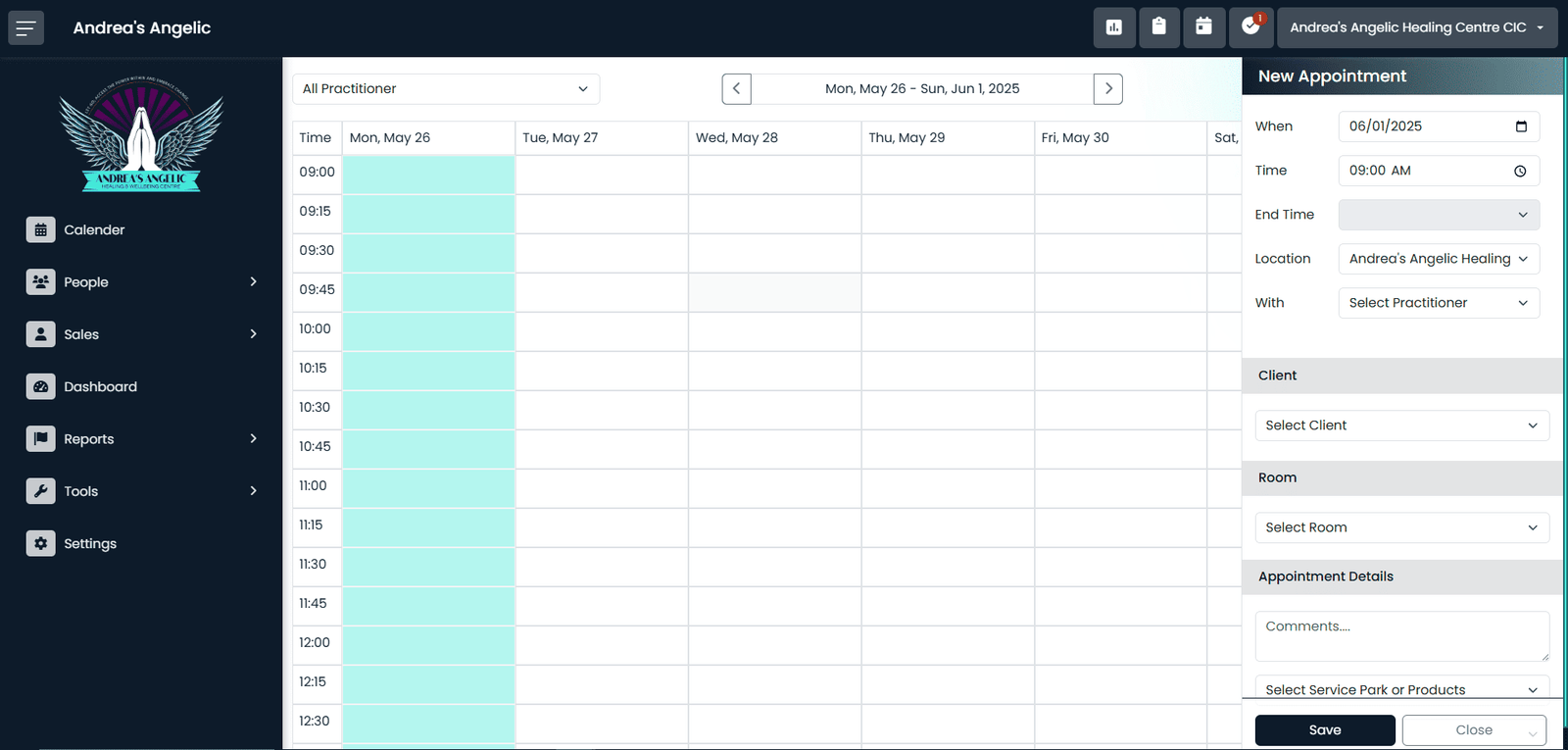Click the People group icon
This screenshot has height=750, width=1568.
pyautogui.click(x=40, y=281)
